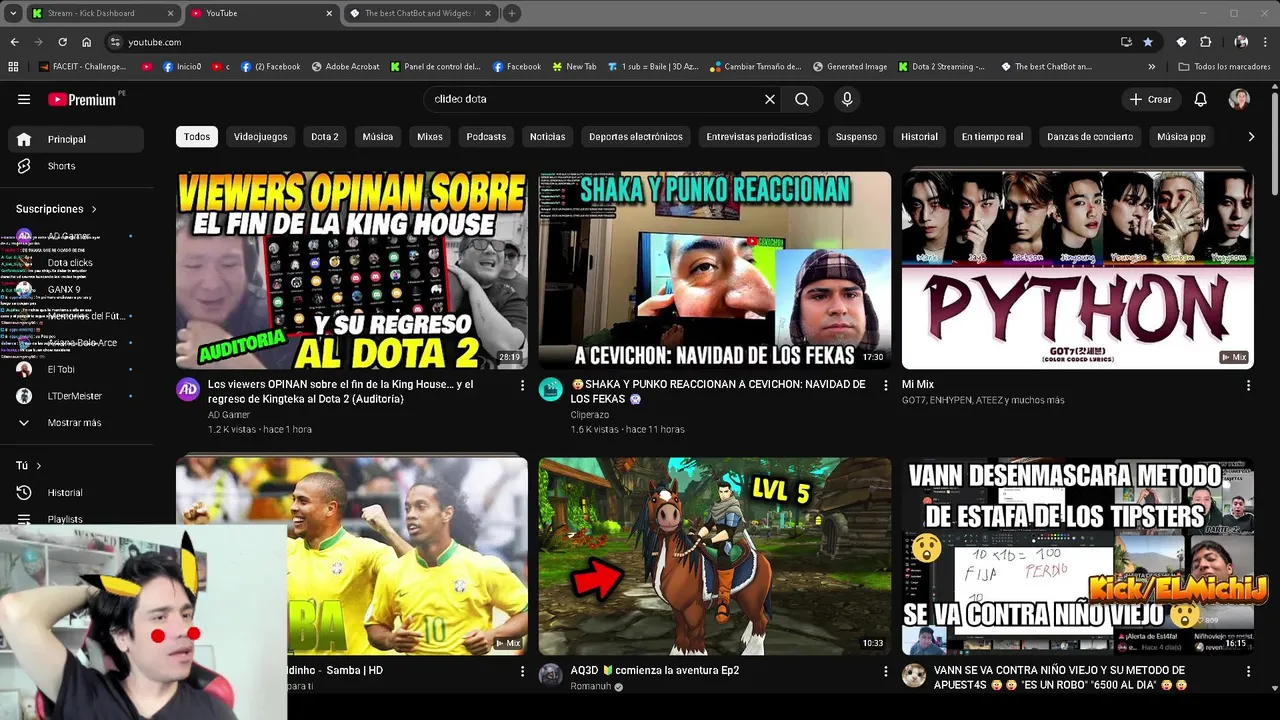
Task: Select the Danzas de concierto chip
Action: pyautogui.click(x=1090, y=137)
